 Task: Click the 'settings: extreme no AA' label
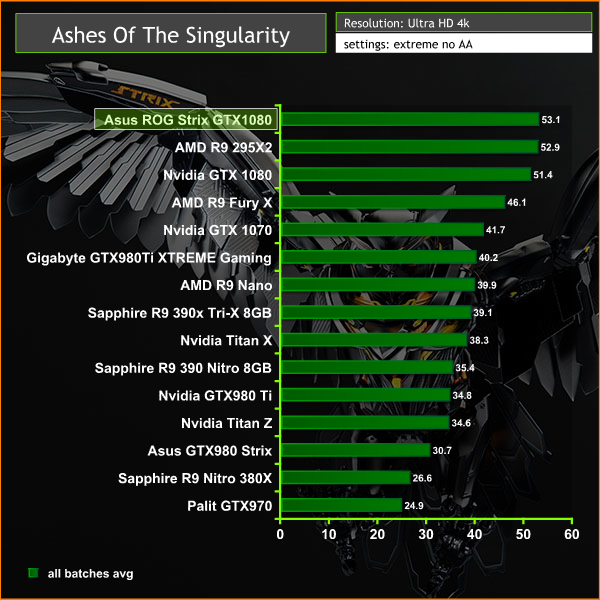408,44
